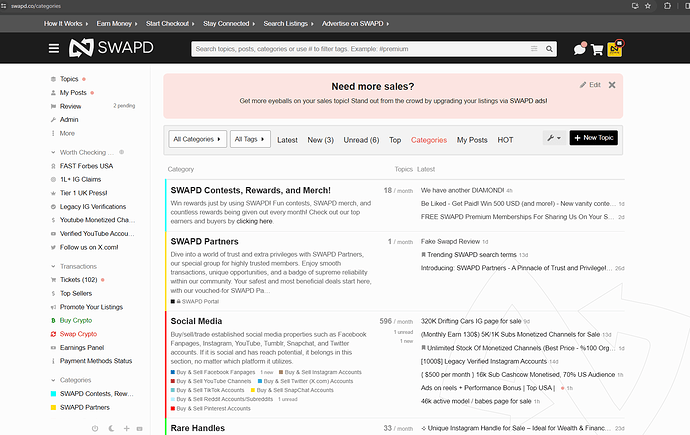Expand the Search Listings menu

coord(288,24)
